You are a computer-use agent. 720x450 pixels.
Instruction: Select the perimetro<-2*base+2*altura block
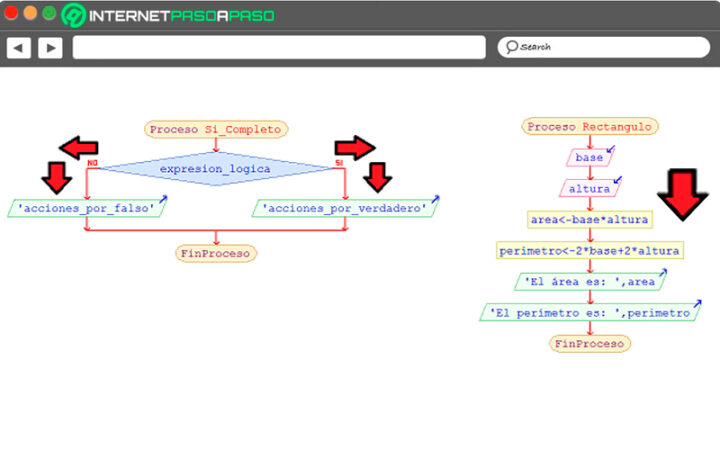click(590, 250)
